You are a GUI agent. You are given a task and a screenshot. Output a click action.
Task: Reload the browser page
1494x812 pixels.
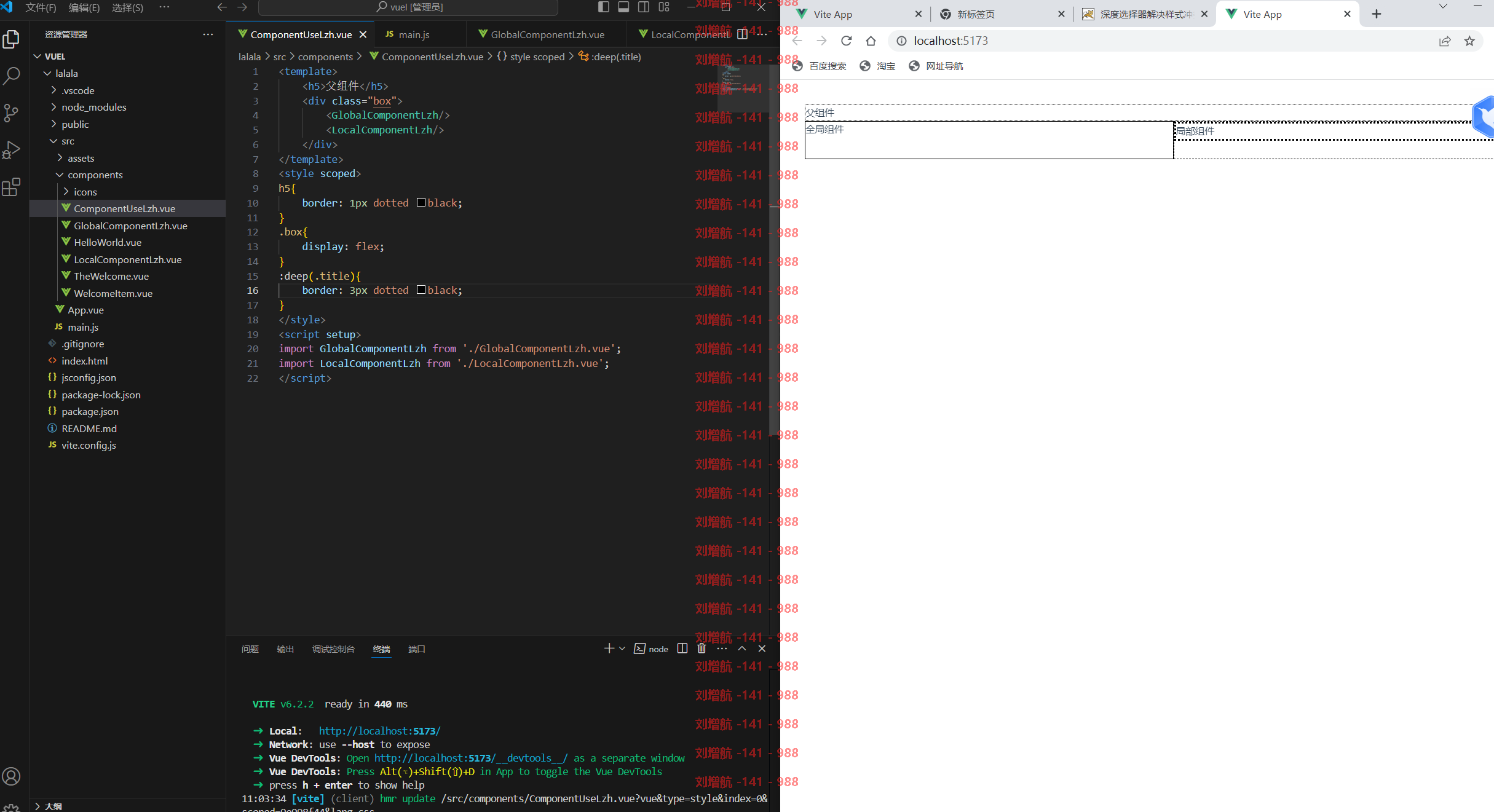point(847,41)
